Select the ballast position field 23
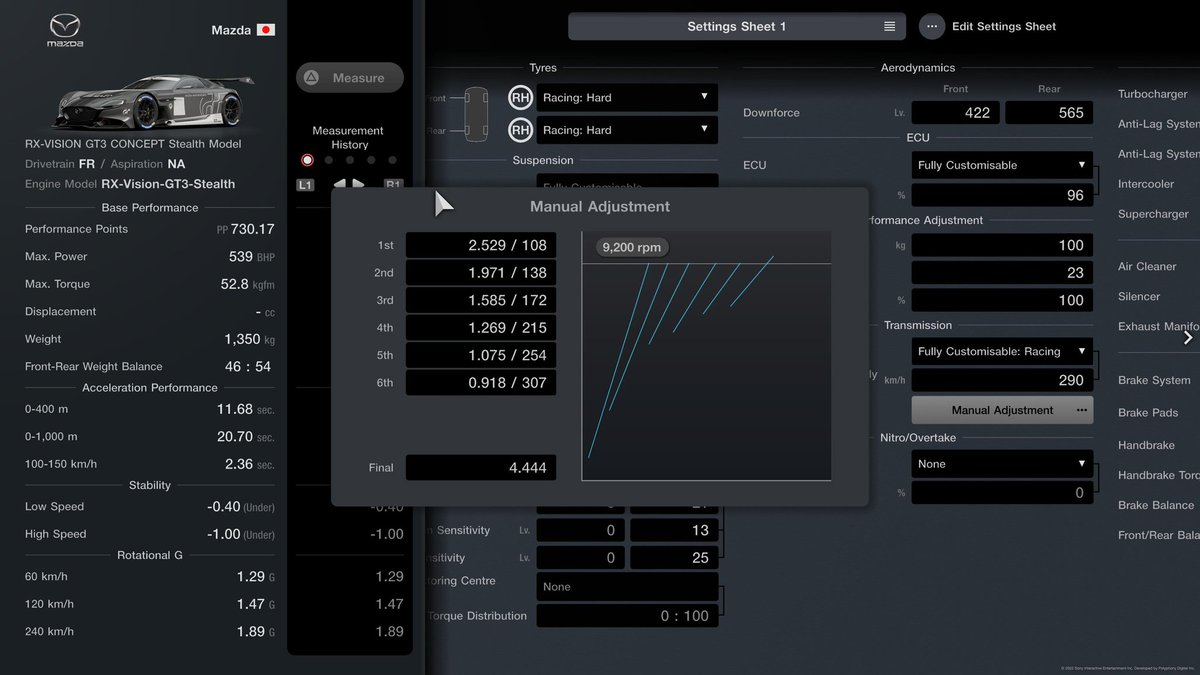The image size is (1200, 675). [1002, 272]
